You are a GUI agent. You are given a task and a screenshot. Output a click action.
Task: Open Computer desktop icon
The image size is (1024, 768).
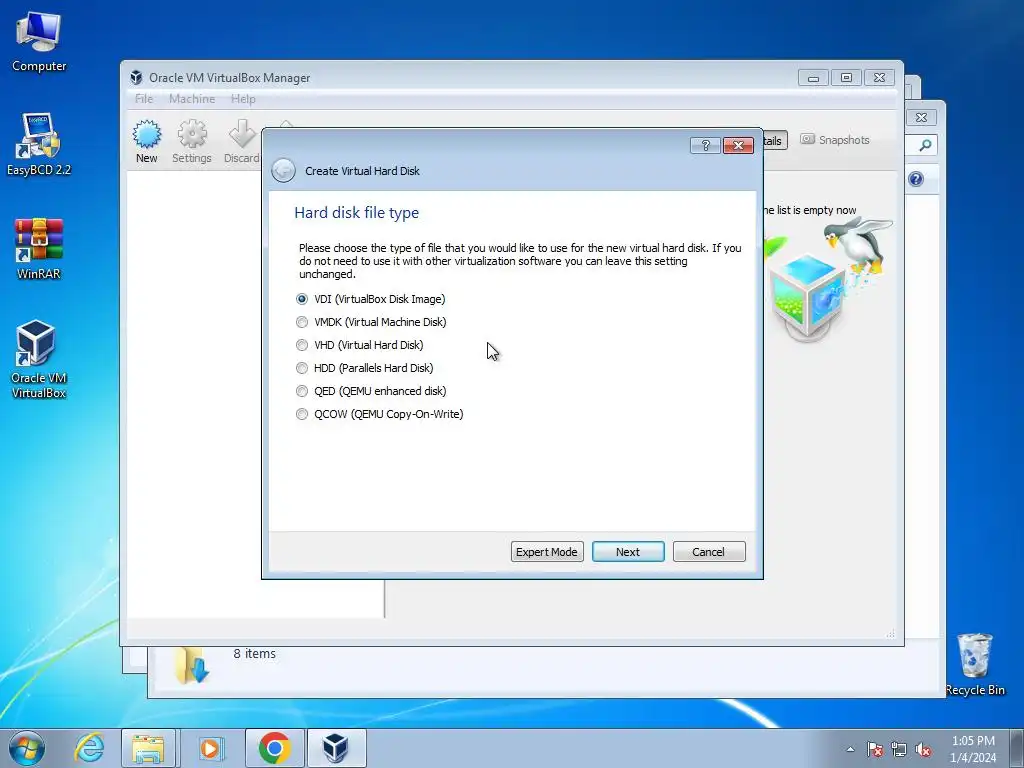pyautogui.click(x=39, y=42)
